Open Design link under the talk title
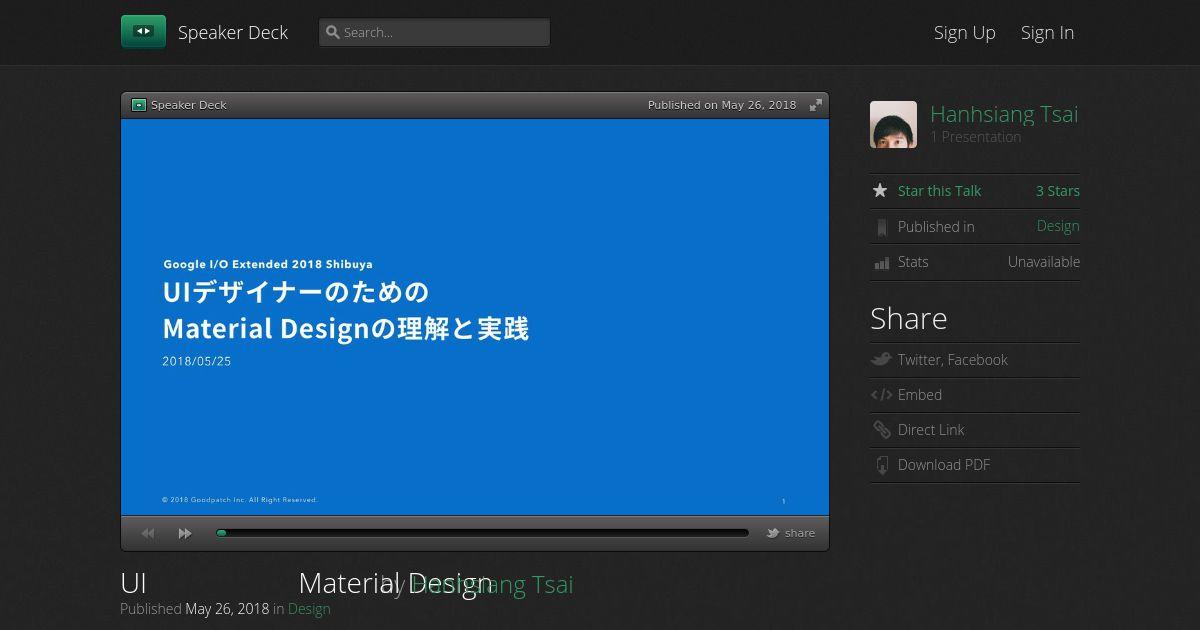The image size is (1200, 630). 309,608
